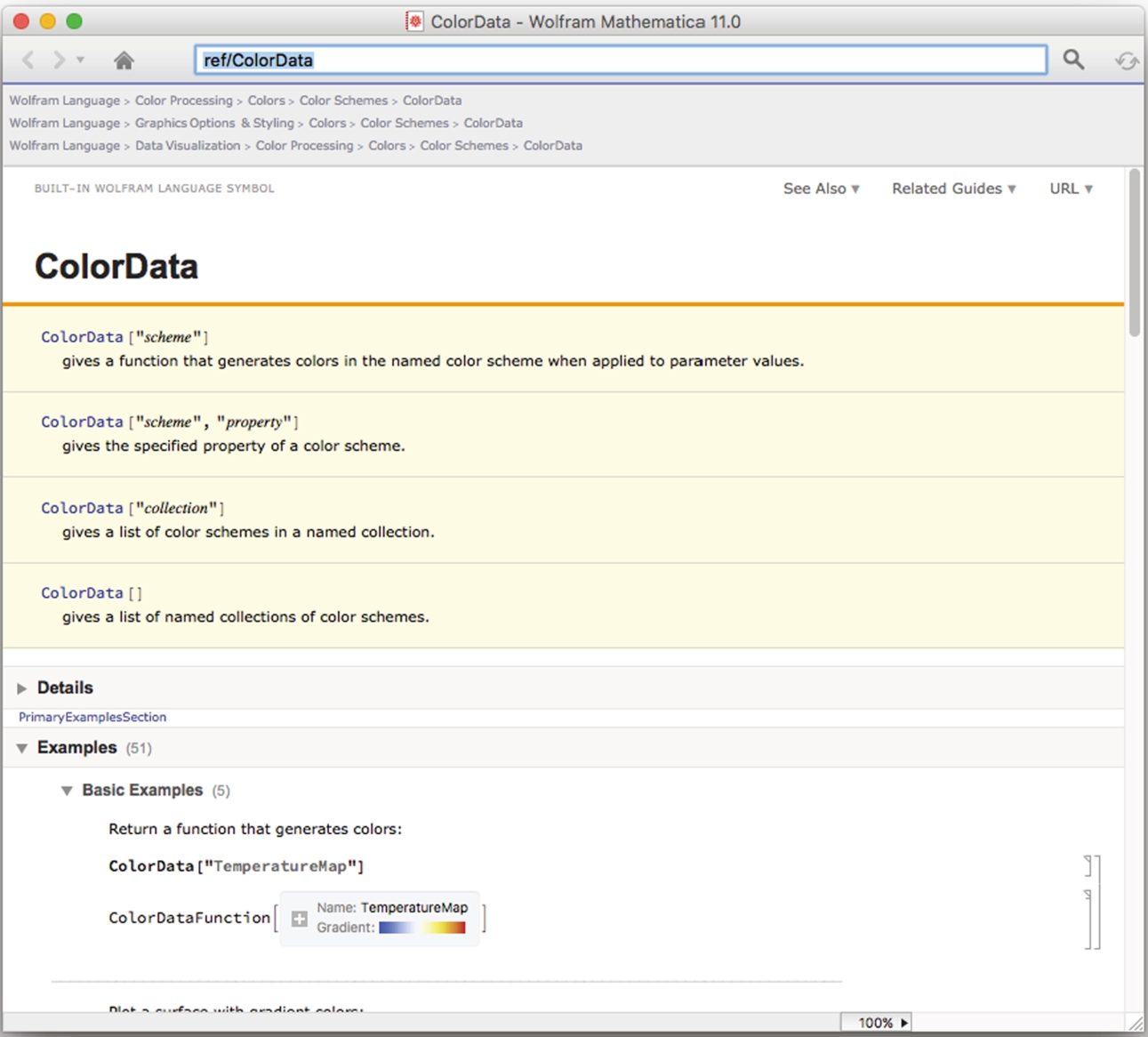This screenshot has width=1148, height=1037.
Task: Go back with the left arrow
Action: 28,60
